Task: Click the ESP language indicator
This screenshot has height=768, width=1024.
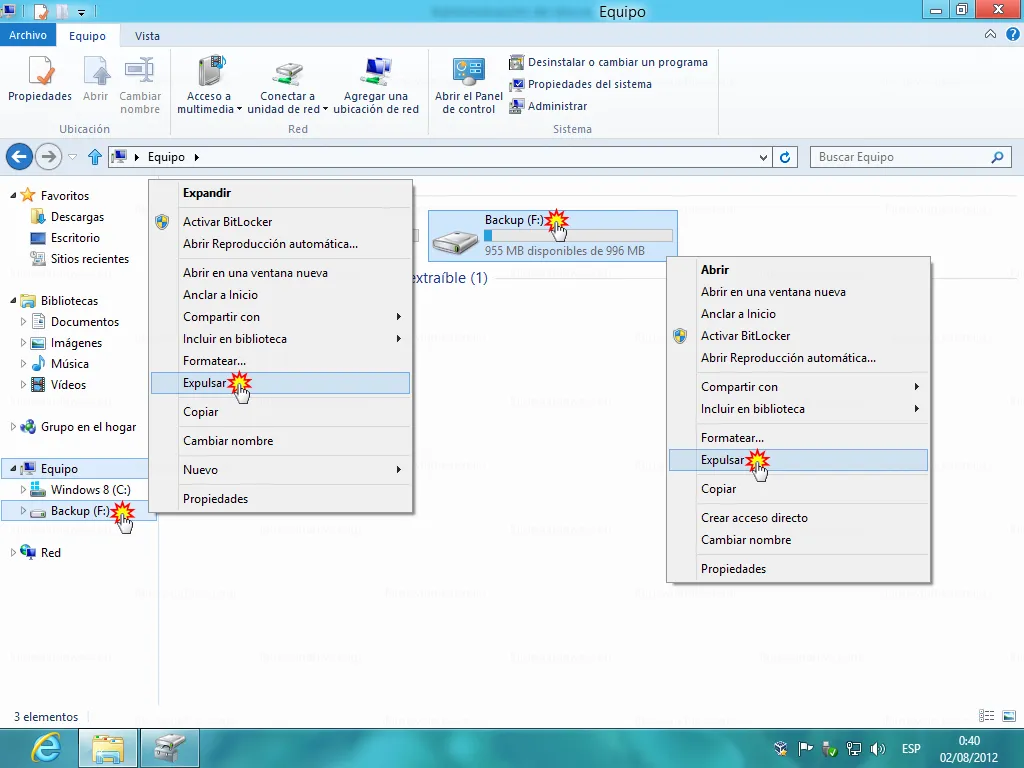Action: click(911, 749)
